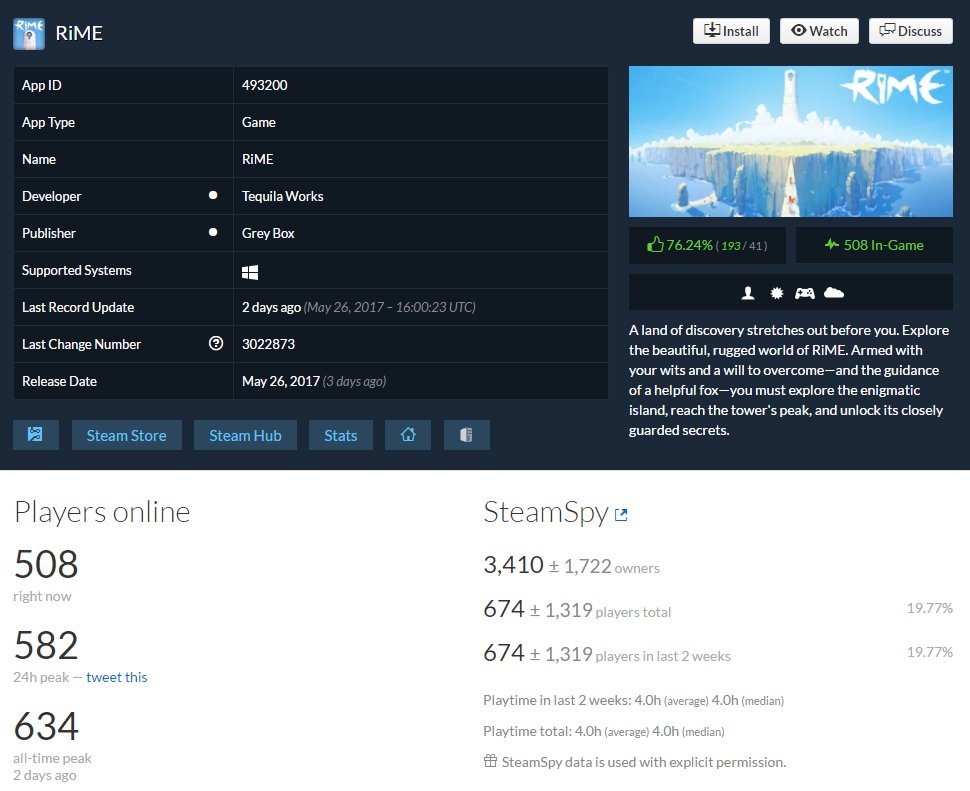Viewport: 970px width, 791px height.
Task: Click the picture icon button beside Steam Store
Action: [36, 435]
